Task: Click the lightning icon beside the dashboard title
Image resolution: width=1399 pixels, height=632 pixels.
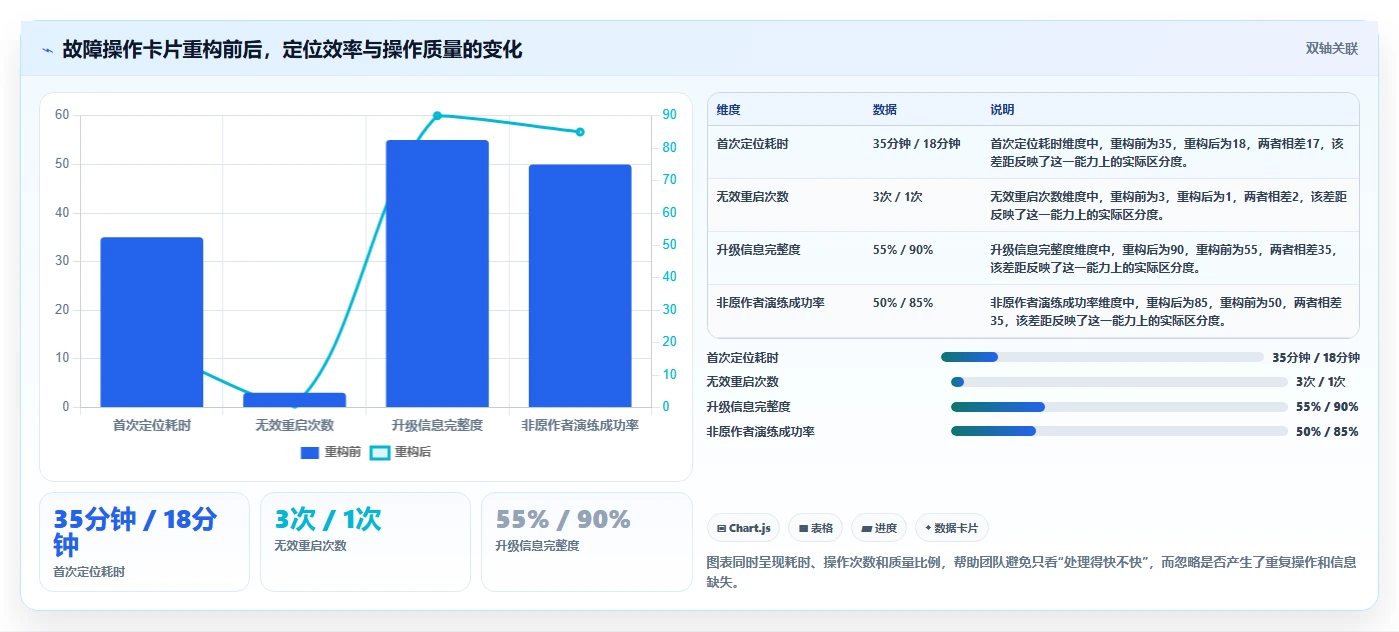Action: point(48,50)
